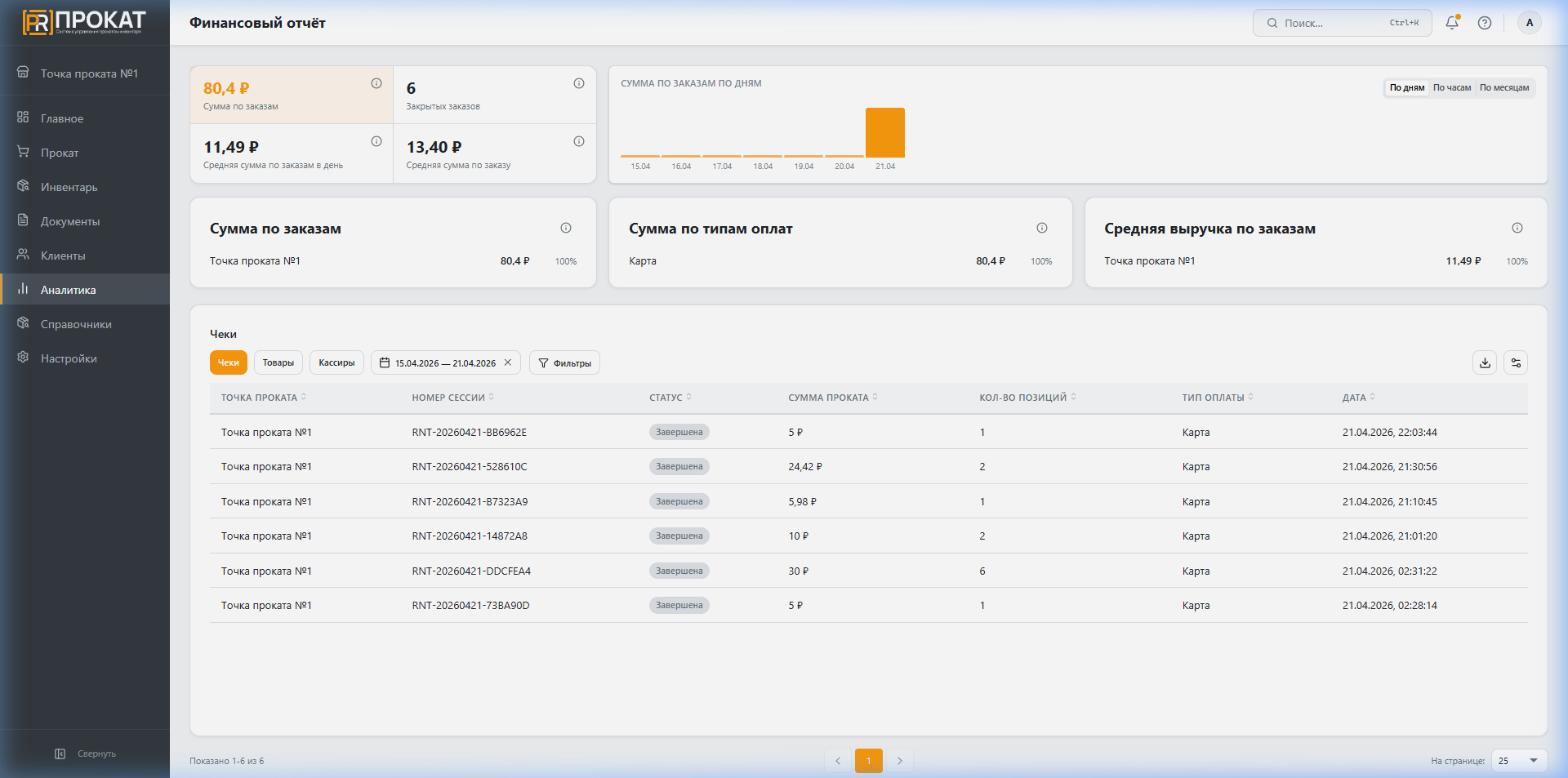Click the 21.04 orange chart bar
This screenshot has width=1568, height=778.
tap(885, 132)
